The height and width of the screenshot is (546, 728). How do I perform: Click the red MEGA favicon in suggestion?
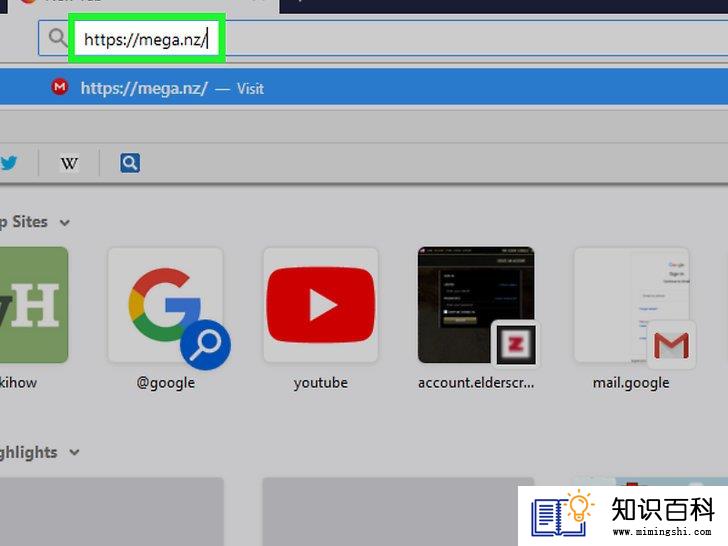click(x=59, y=87)
